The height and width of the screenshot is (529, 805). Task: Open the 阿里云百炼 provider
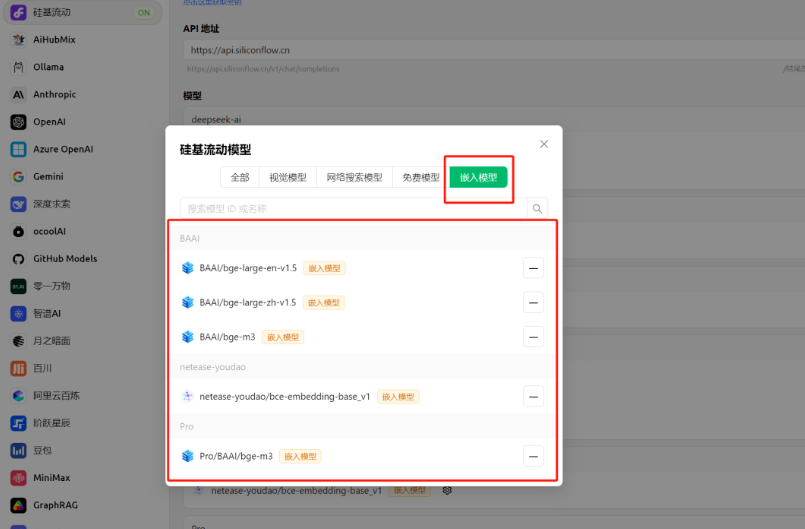coord(82,395)
